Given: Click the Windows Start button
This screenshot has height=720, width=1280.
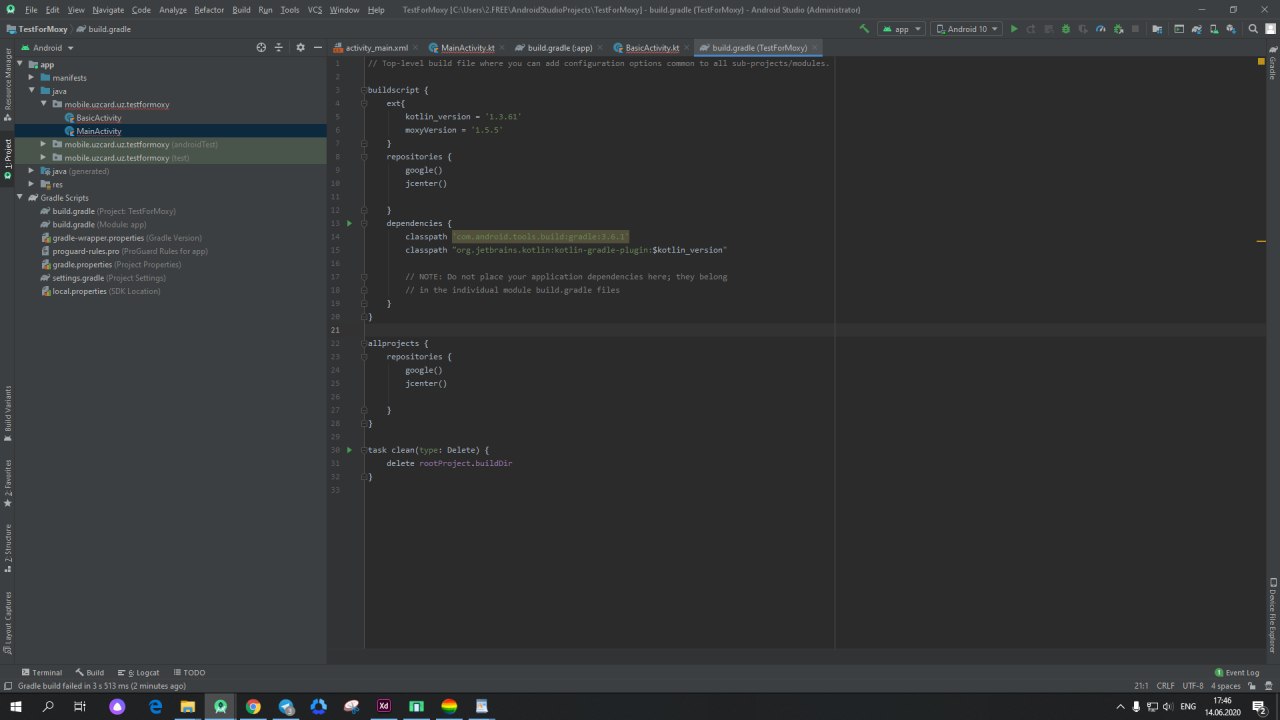Looking at the screenshot, I should (16, 706).
